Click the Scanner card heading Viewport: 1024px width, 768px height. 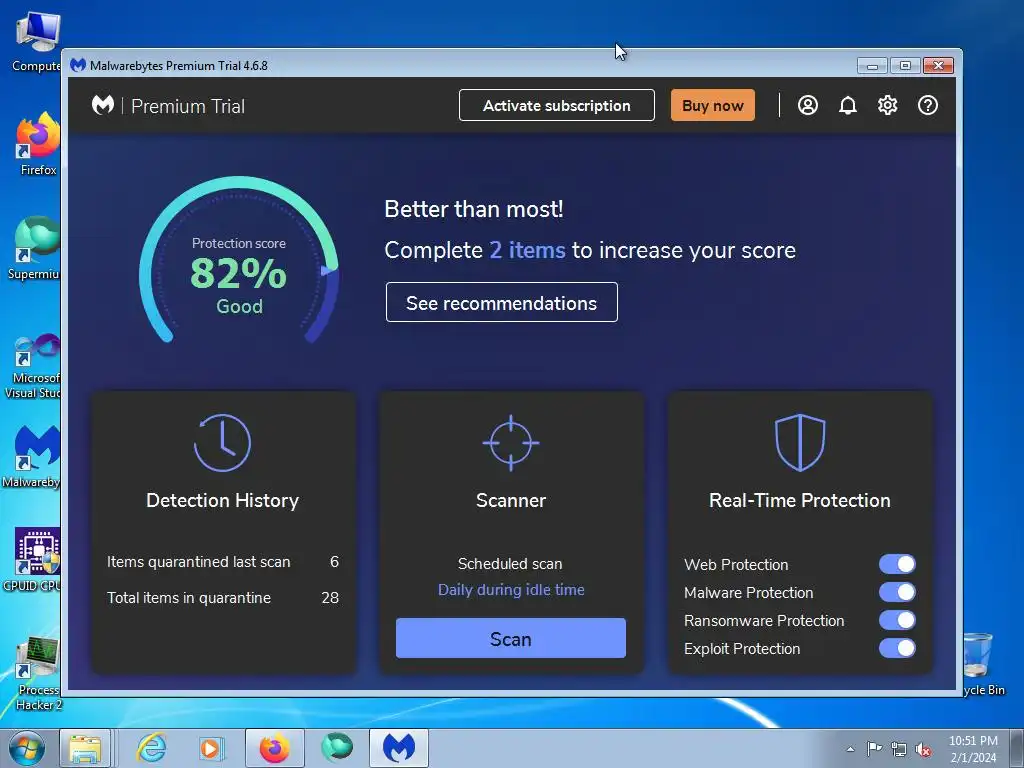(x=511, y=500)
